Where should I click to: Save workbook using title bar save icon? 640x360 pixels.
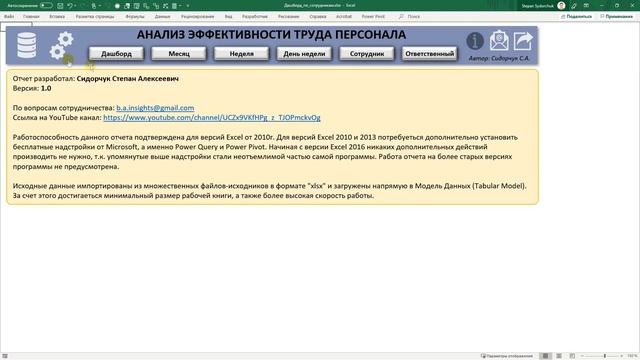point(60,6)
